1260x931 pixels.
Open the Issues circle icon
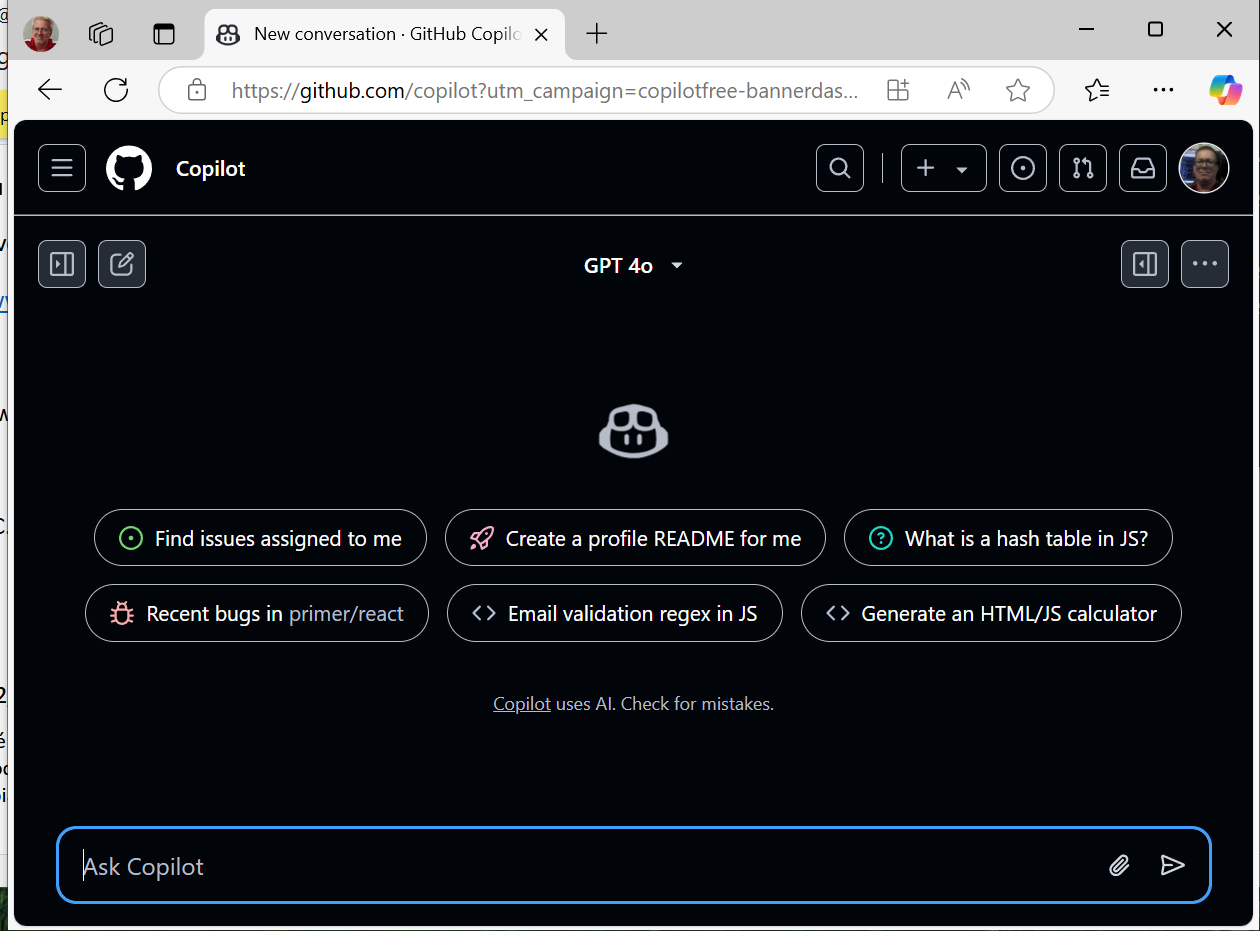coord(1023,168)
